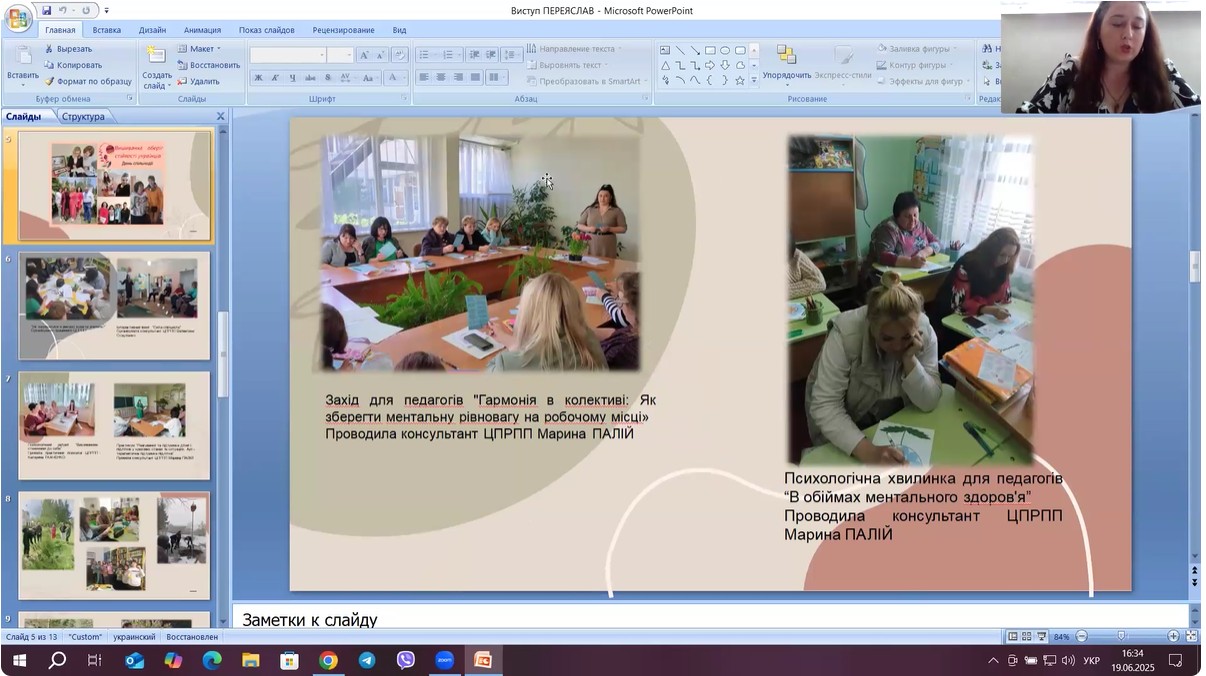
Task: Decrease list indent level
Action: [474, 54]
